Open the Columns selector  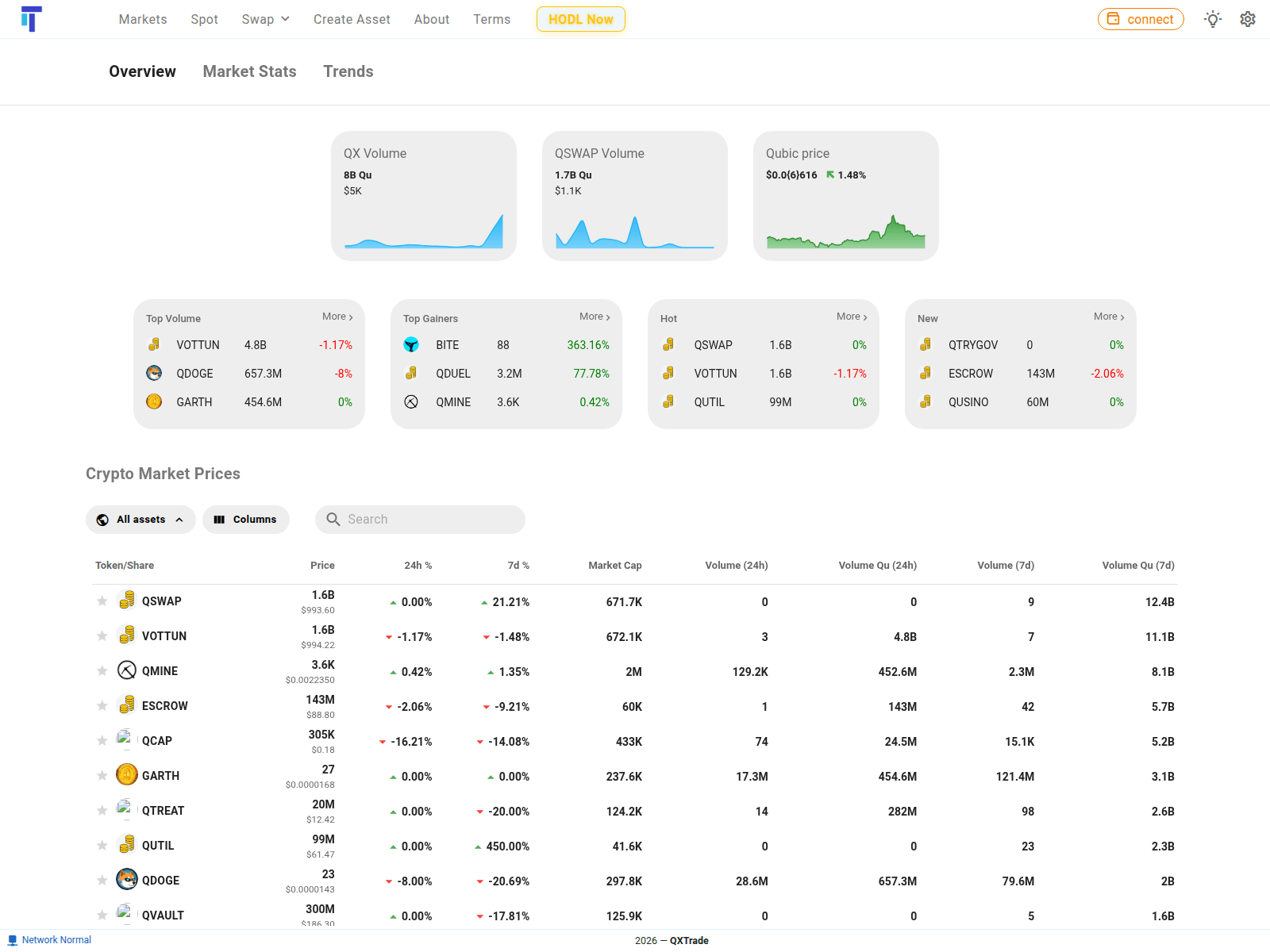coord(245,520)
